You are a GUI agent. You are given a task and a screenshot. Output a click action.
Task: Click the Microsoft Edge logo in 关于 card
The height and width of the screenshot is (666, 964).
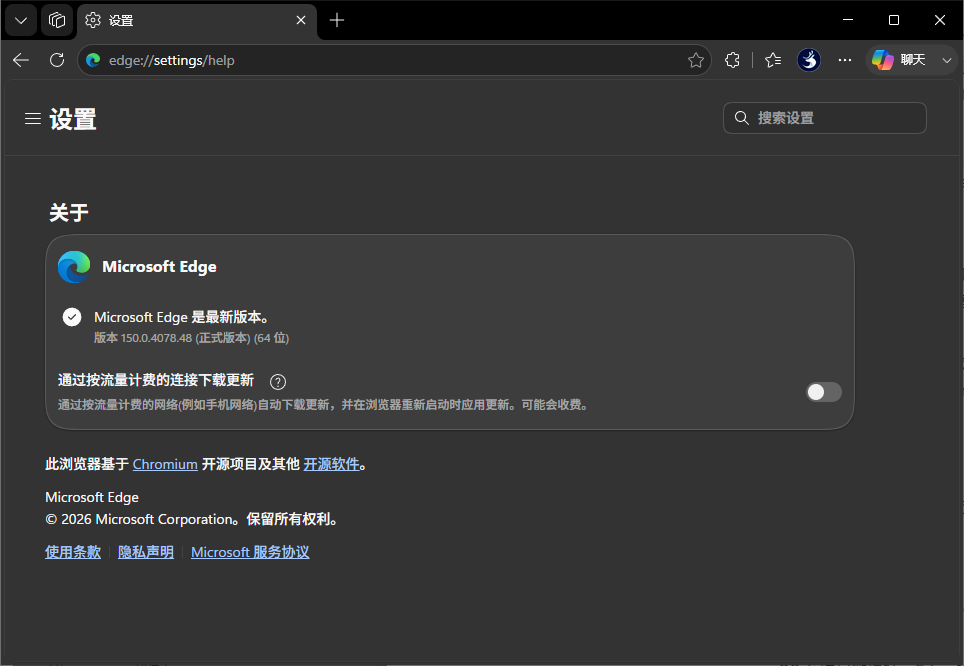pos(74,267)
